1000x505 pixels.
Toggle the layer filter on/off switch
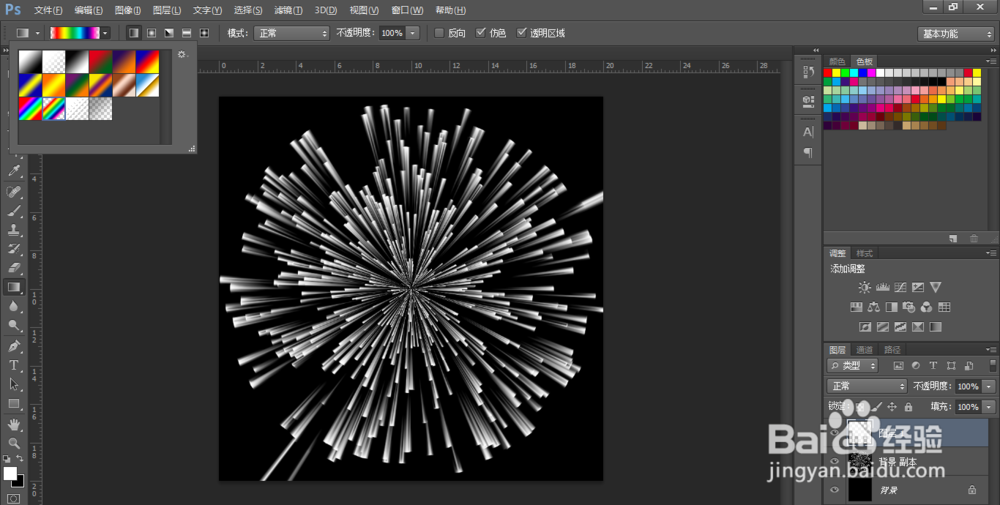point(992,365)
